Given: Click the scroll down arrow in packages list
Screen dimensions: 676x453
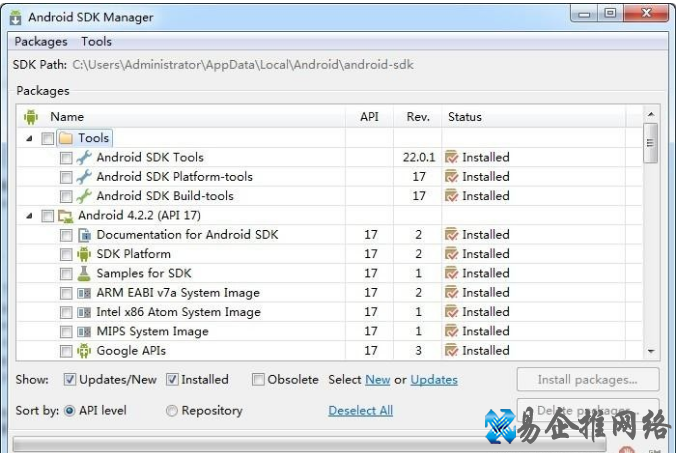Looking at the screenshot, I should point(651,352).
